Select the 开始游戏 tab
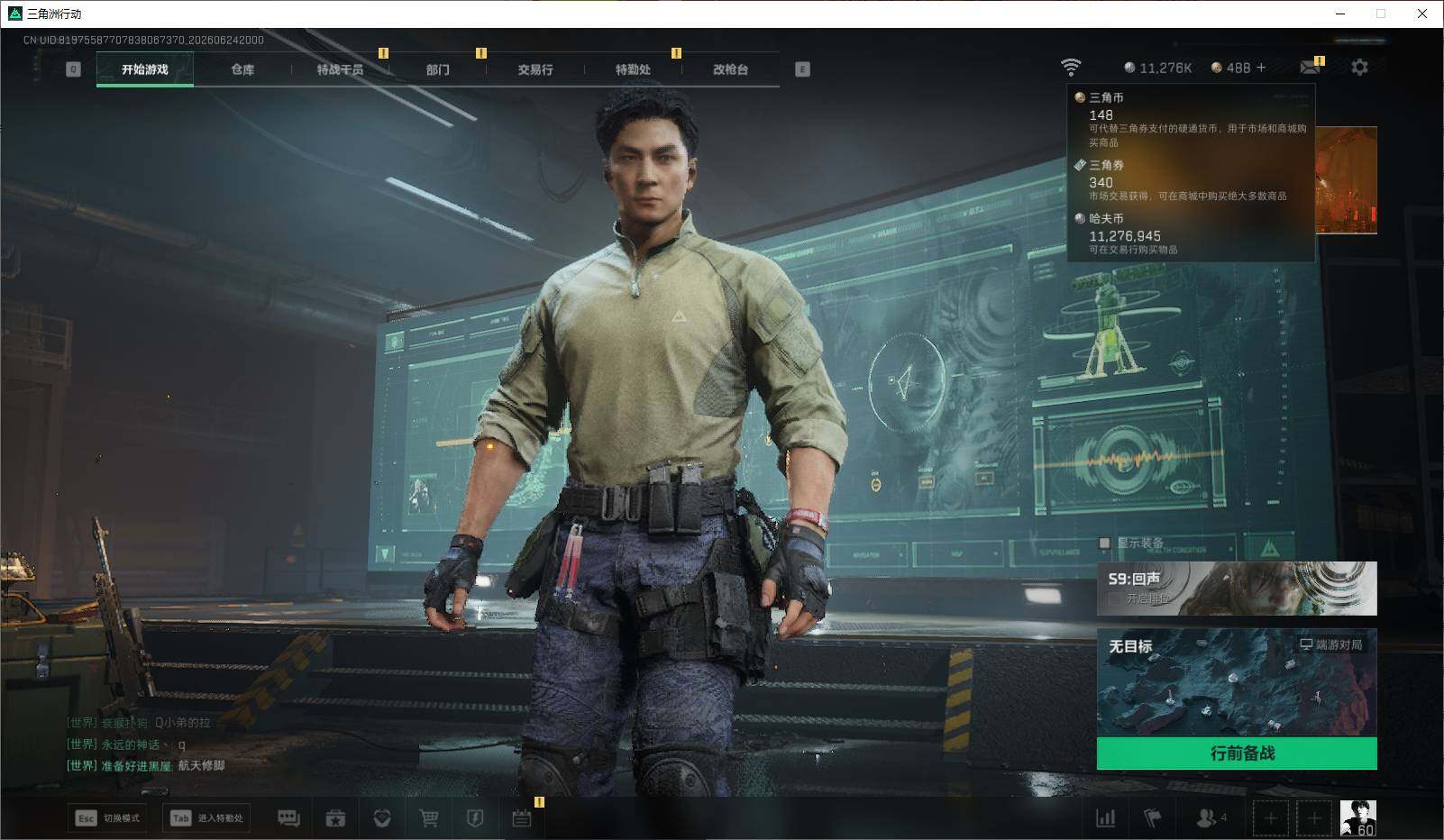 coord(145,69)
